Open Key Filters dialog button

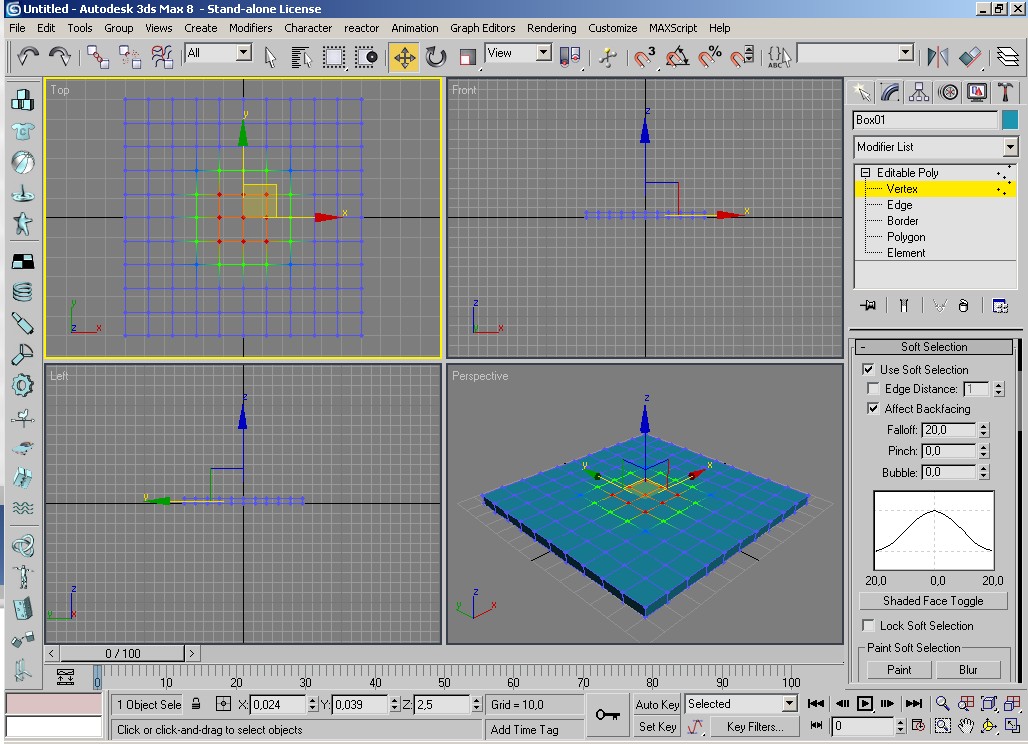click(755, 726)
